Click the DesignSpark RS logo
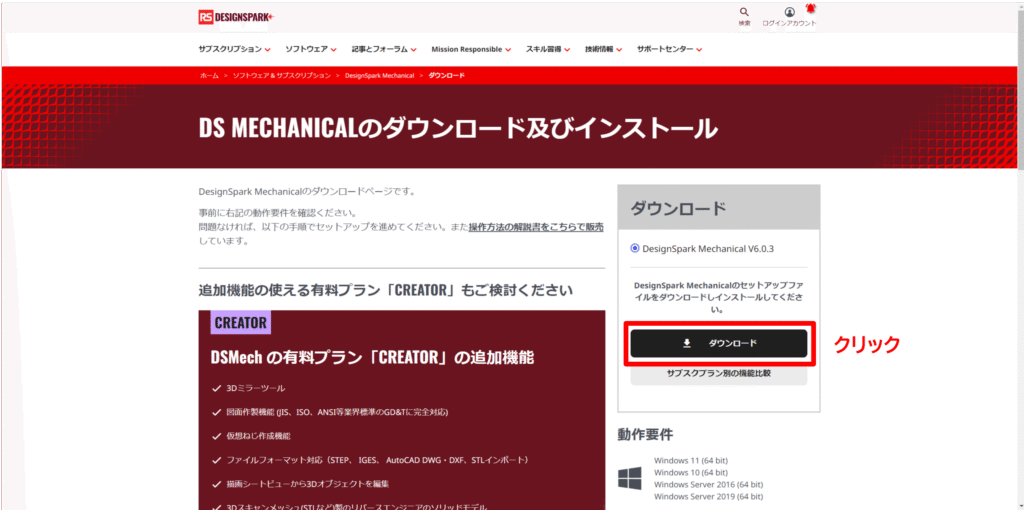 point(236,17)
